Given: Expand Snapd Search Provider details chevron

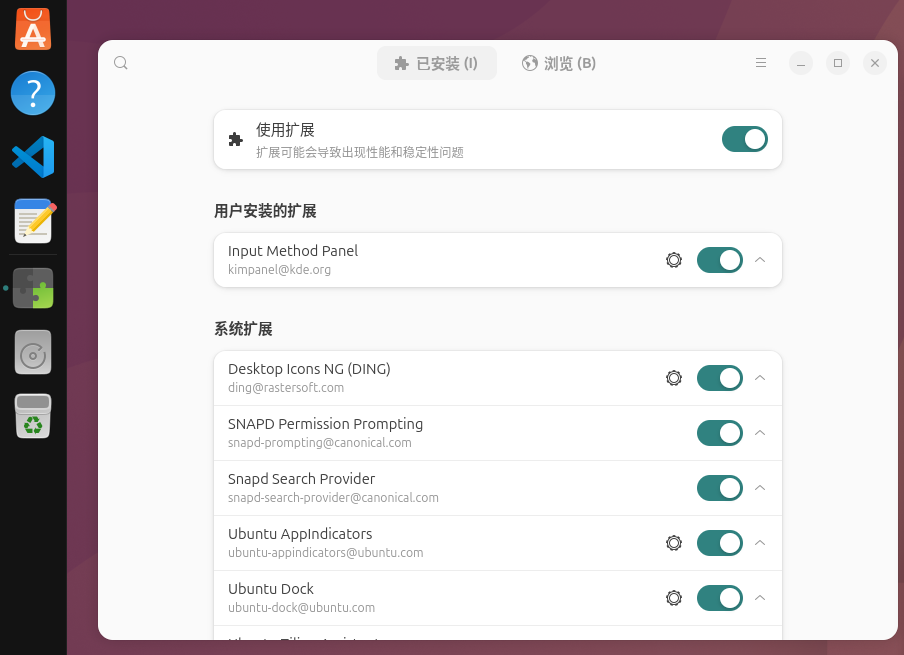Looking at the screenshot, I should (760, 488).
